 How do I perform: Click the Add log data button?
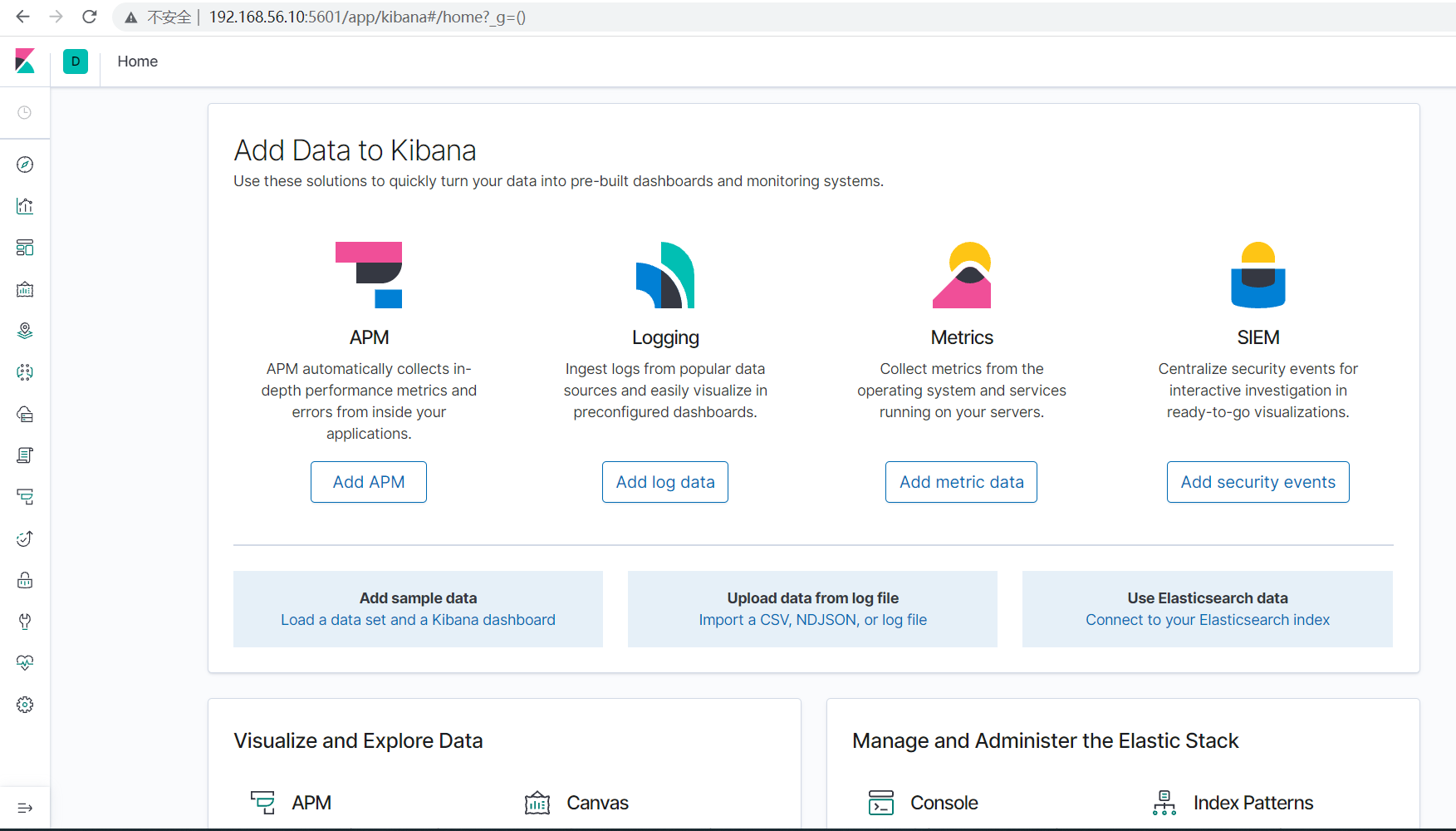click(665, 482)
